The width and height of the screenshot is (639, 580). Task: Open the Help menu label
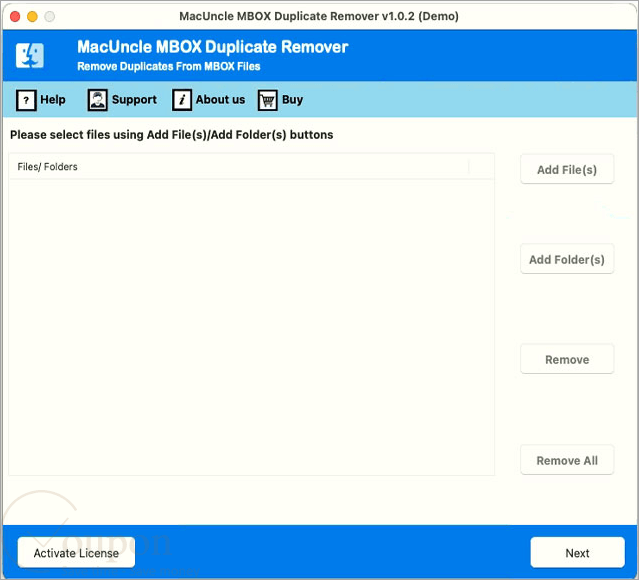point(53,99)
